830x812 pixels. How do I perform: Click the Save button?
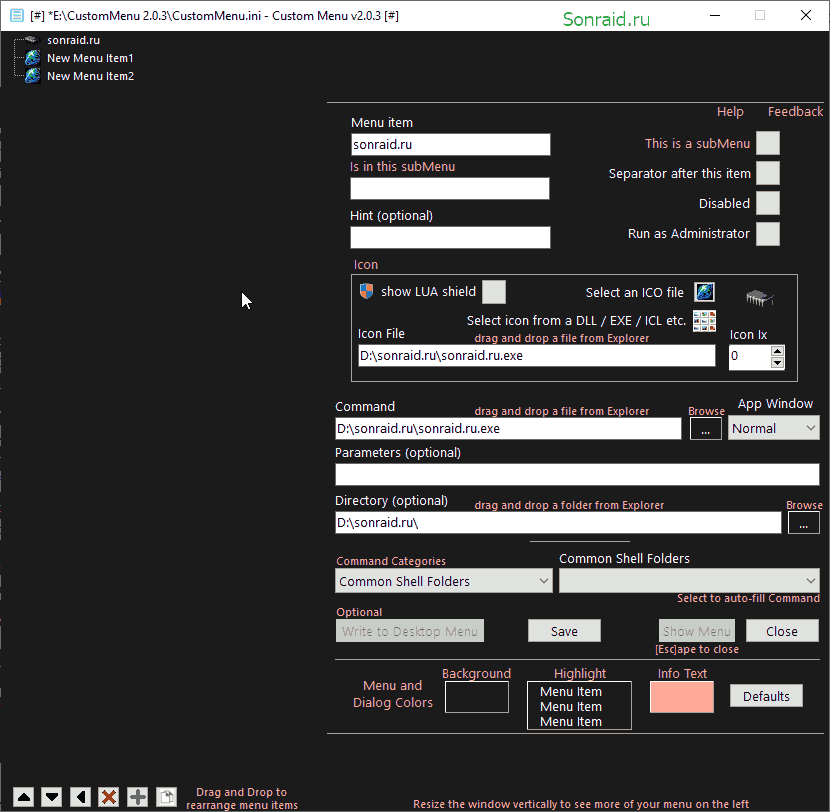point(564,631)
